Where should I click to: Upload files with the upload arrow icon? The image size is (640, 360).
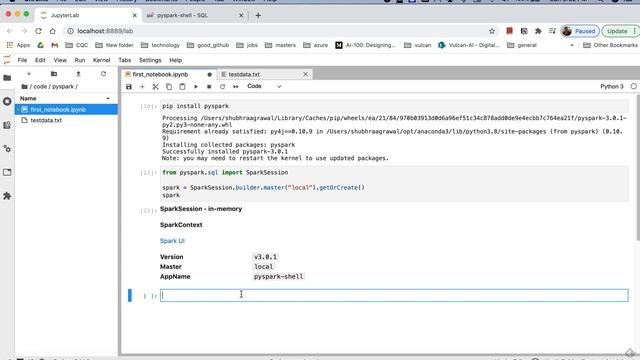coord(78,74)
